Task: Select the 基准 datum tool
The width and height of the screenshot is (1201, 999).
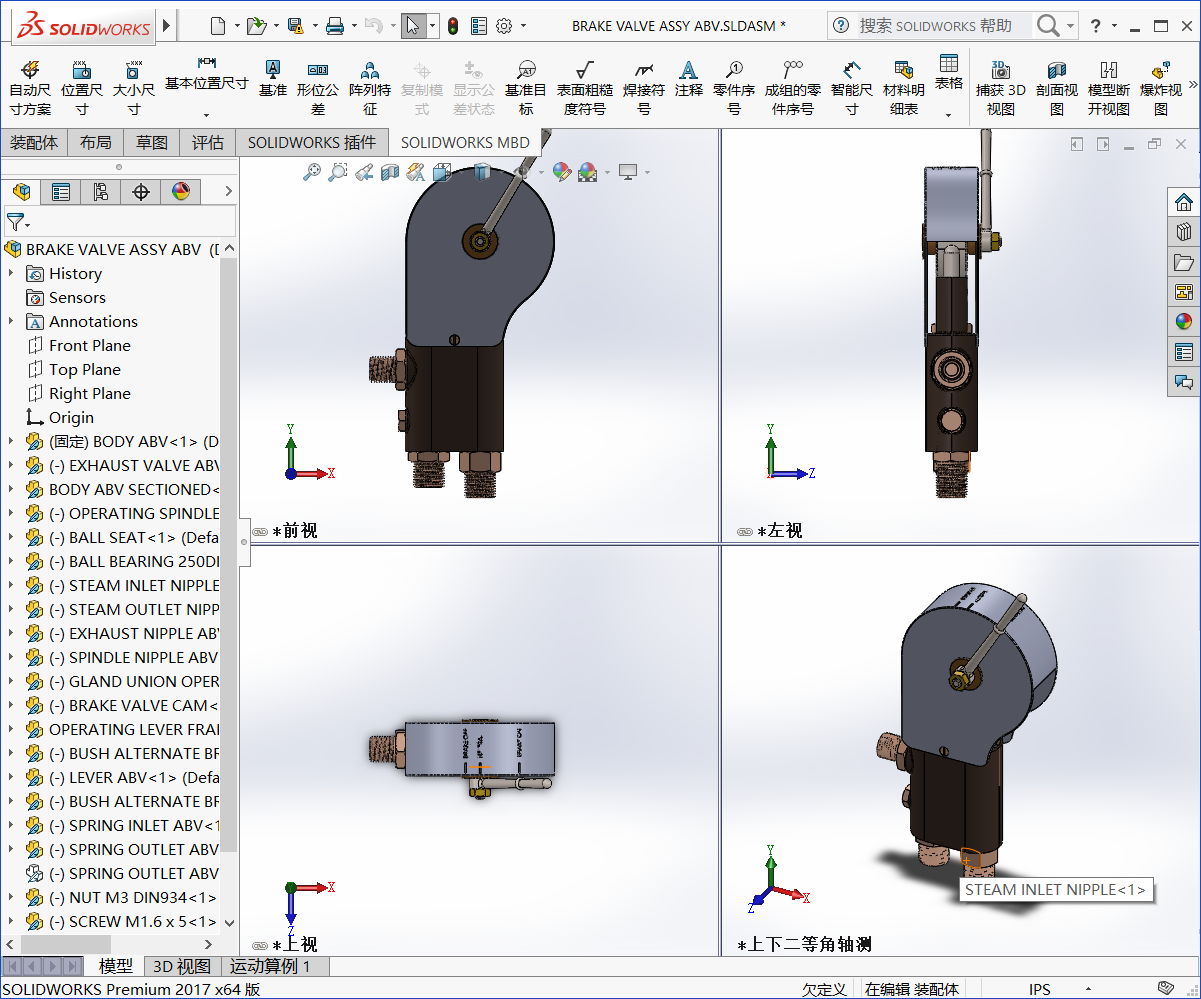Action: point(272,78)
